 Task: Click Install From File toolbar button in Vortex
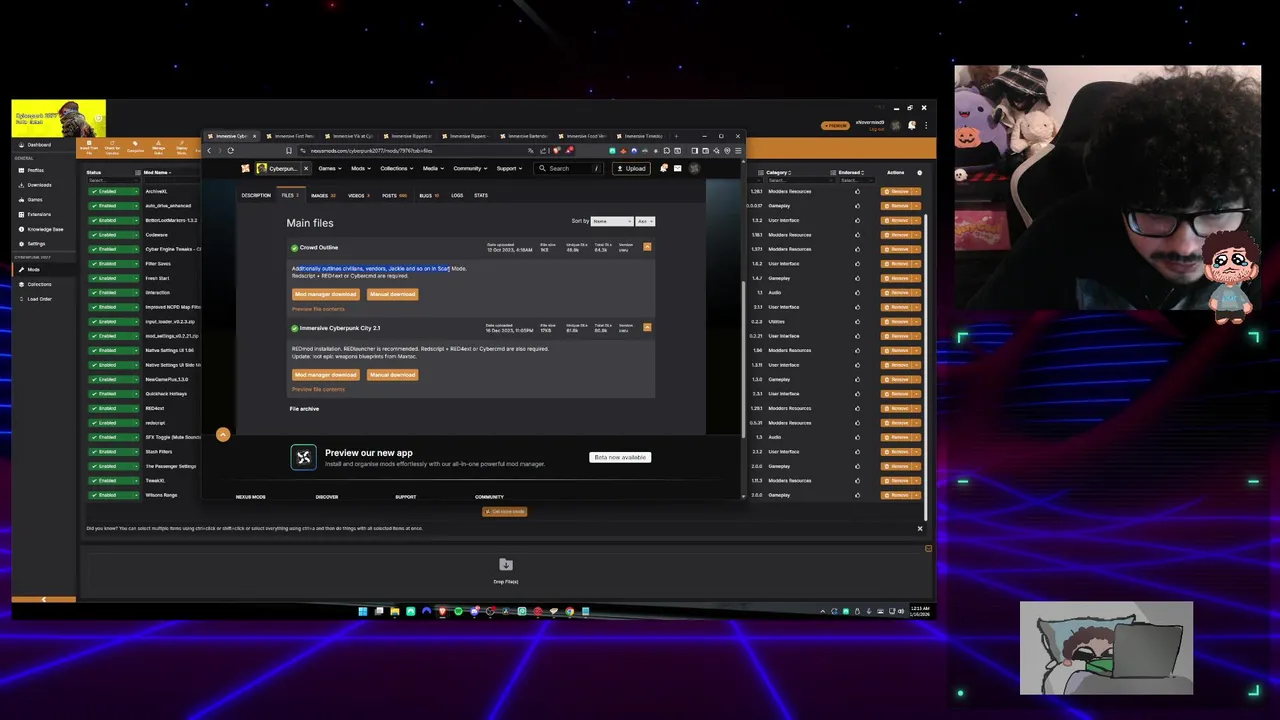tap(90, 148)
